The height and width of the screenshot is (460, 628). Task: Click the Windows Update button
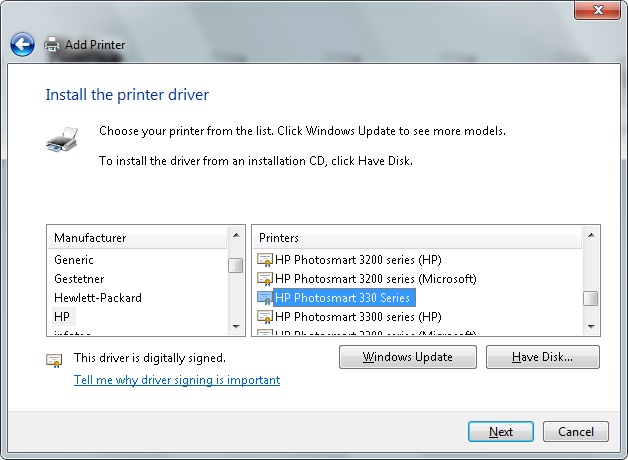tap(408, 357)
